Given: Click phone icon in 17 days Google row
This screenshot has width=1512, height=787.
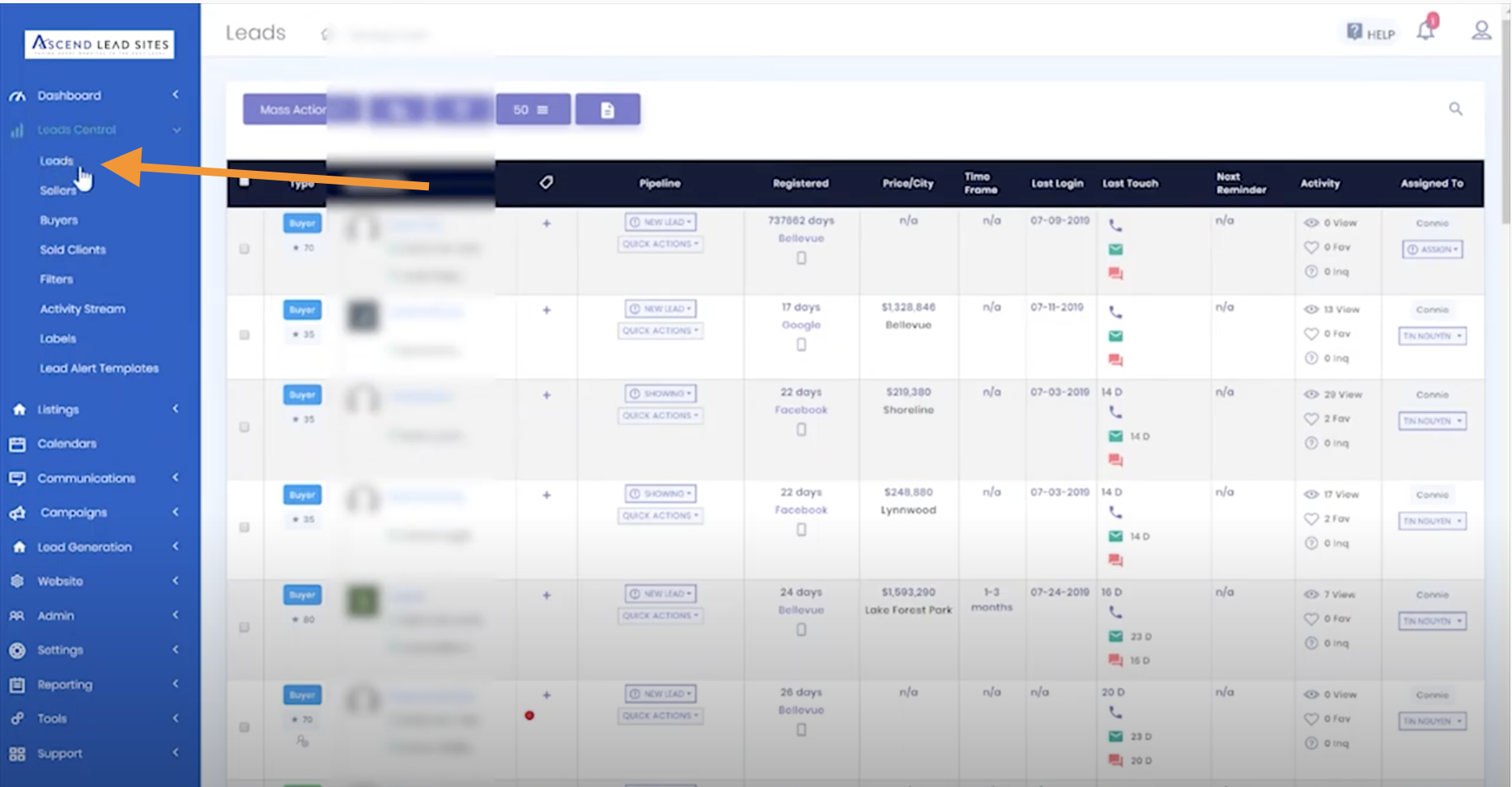Looking at the screenshot, I should [1115, 312].
